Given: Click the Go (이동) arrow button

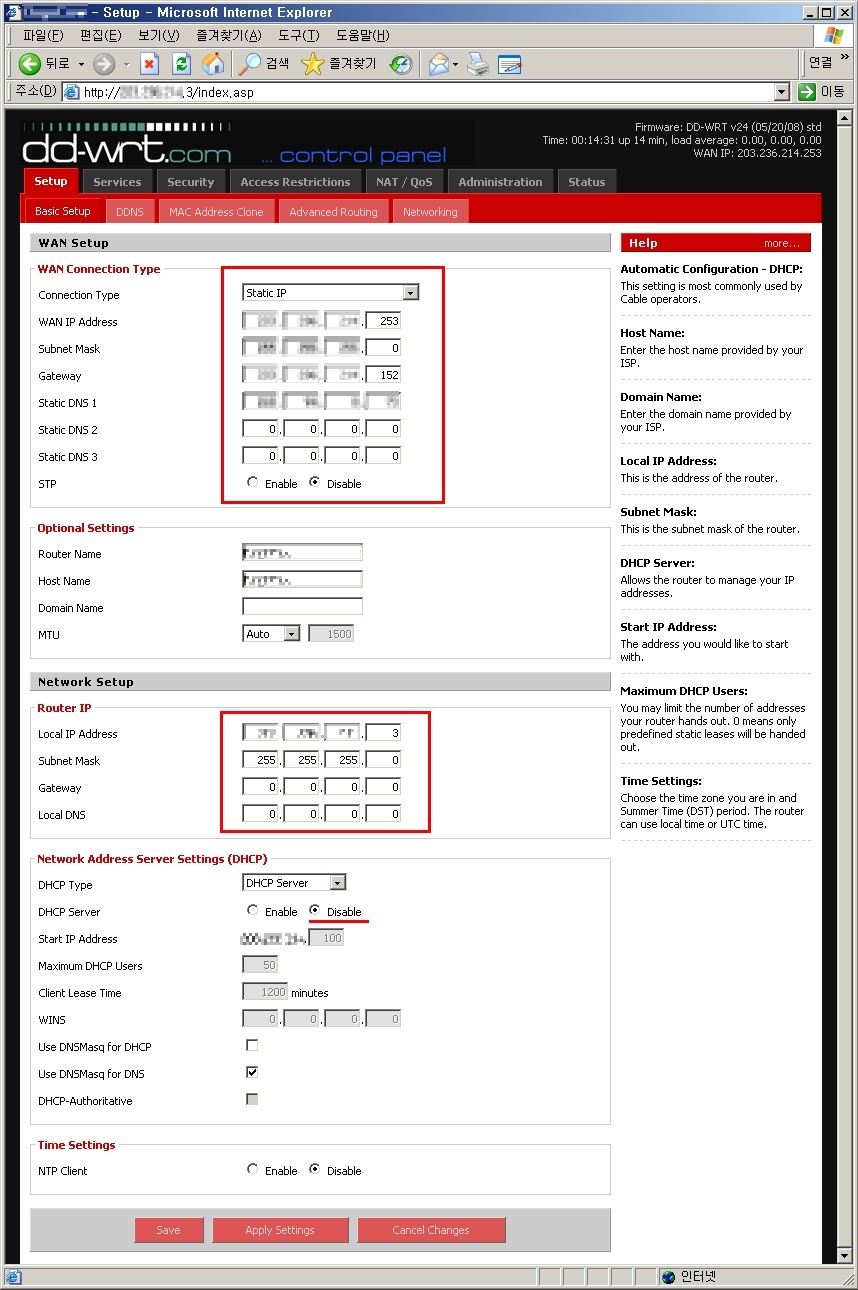Looking at the screenshot, I should [822, 92].
